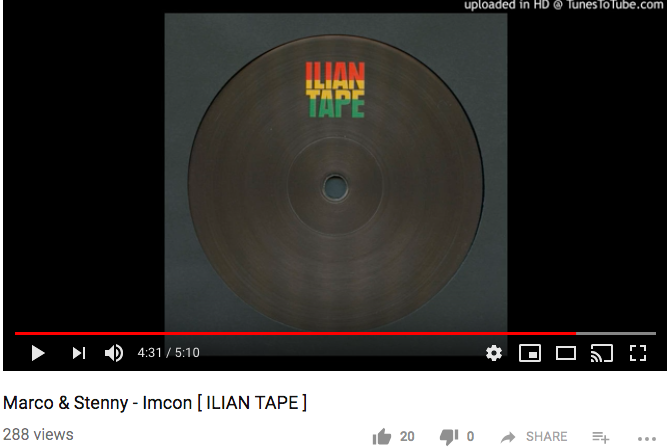Click the ILIAN TAPE colored logo

pos(335,90)
